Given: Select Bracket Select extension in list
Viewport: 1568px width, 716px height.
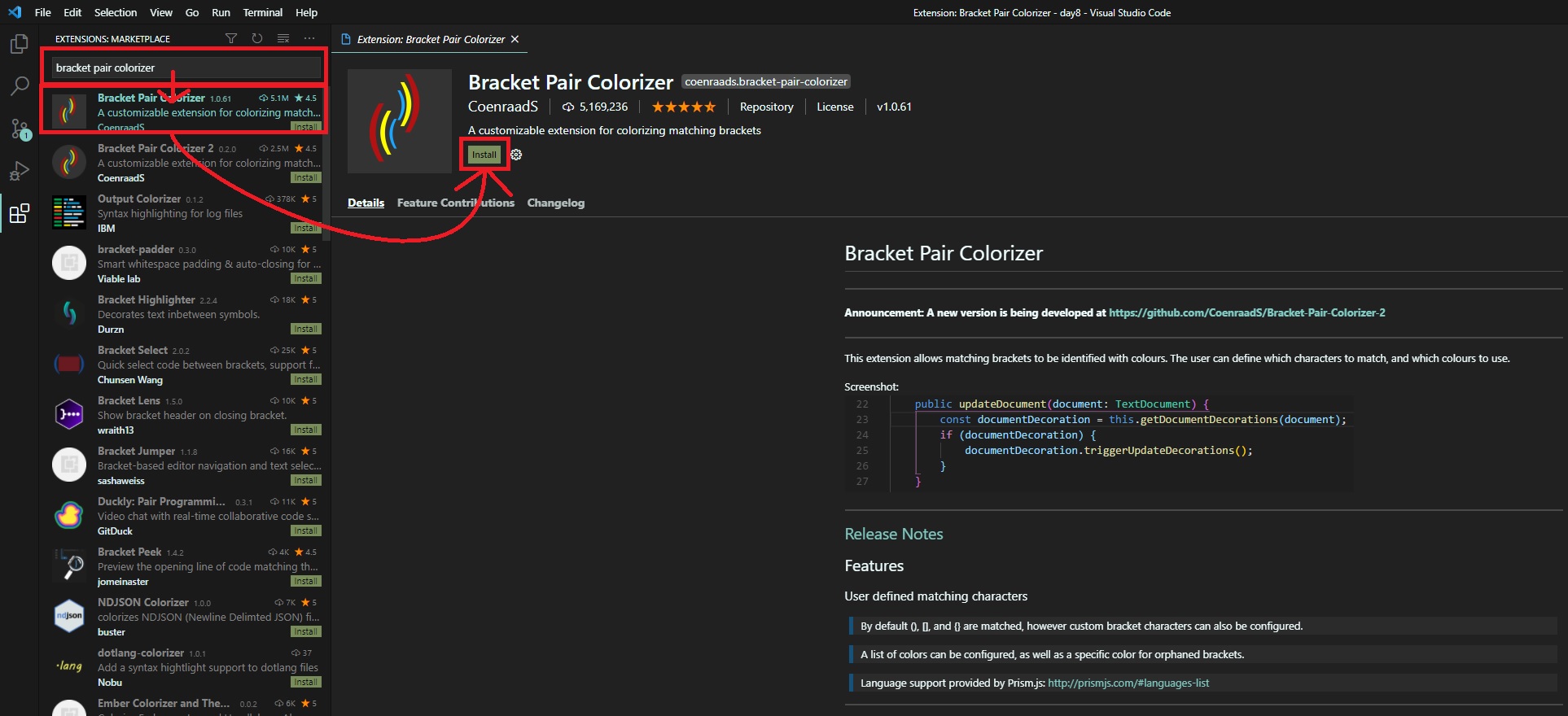Looking at the screenshot, I should tap(186, 364).
